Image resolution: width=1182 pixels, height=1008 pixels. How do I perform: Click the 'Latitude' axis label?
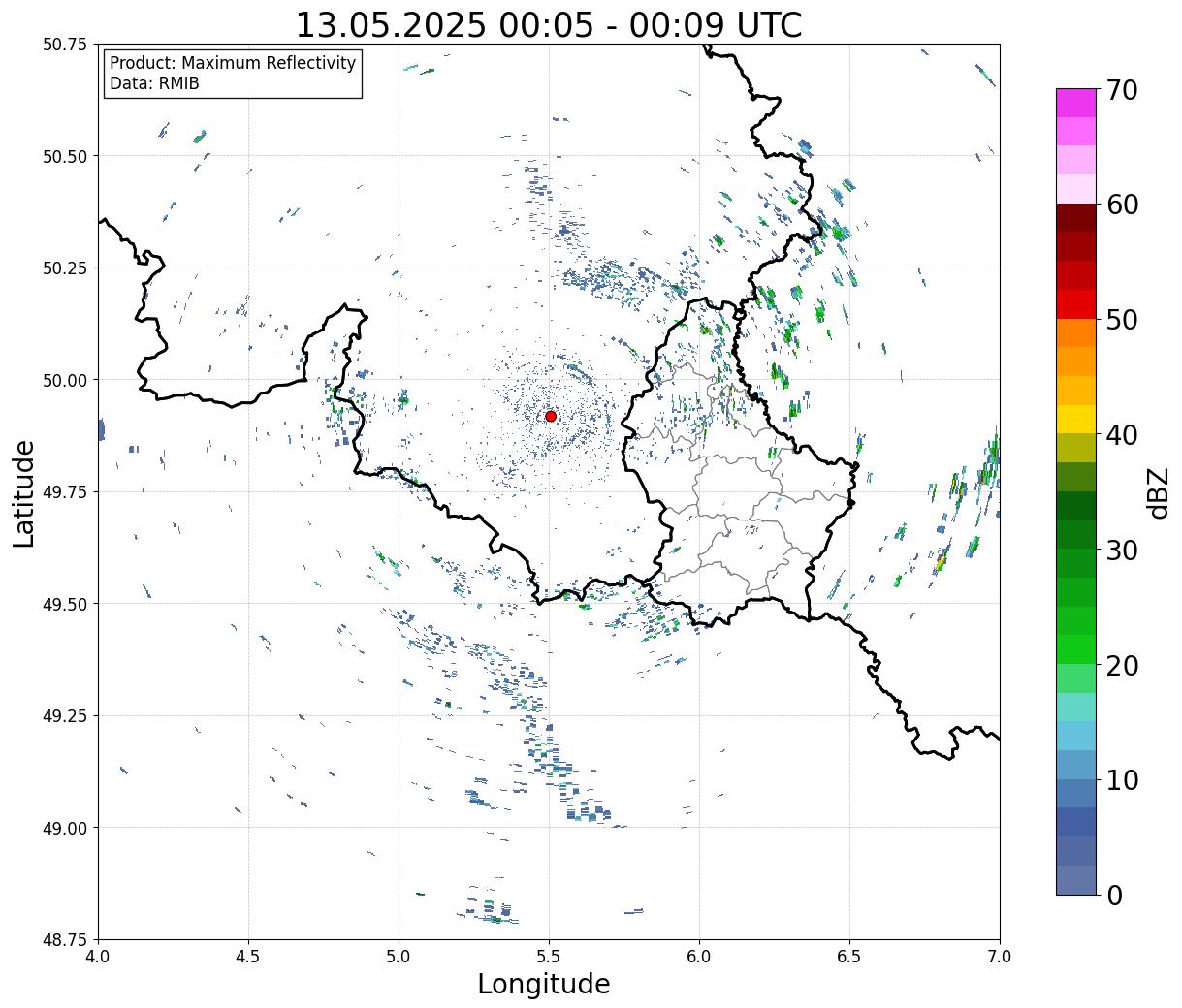[24, 492]
